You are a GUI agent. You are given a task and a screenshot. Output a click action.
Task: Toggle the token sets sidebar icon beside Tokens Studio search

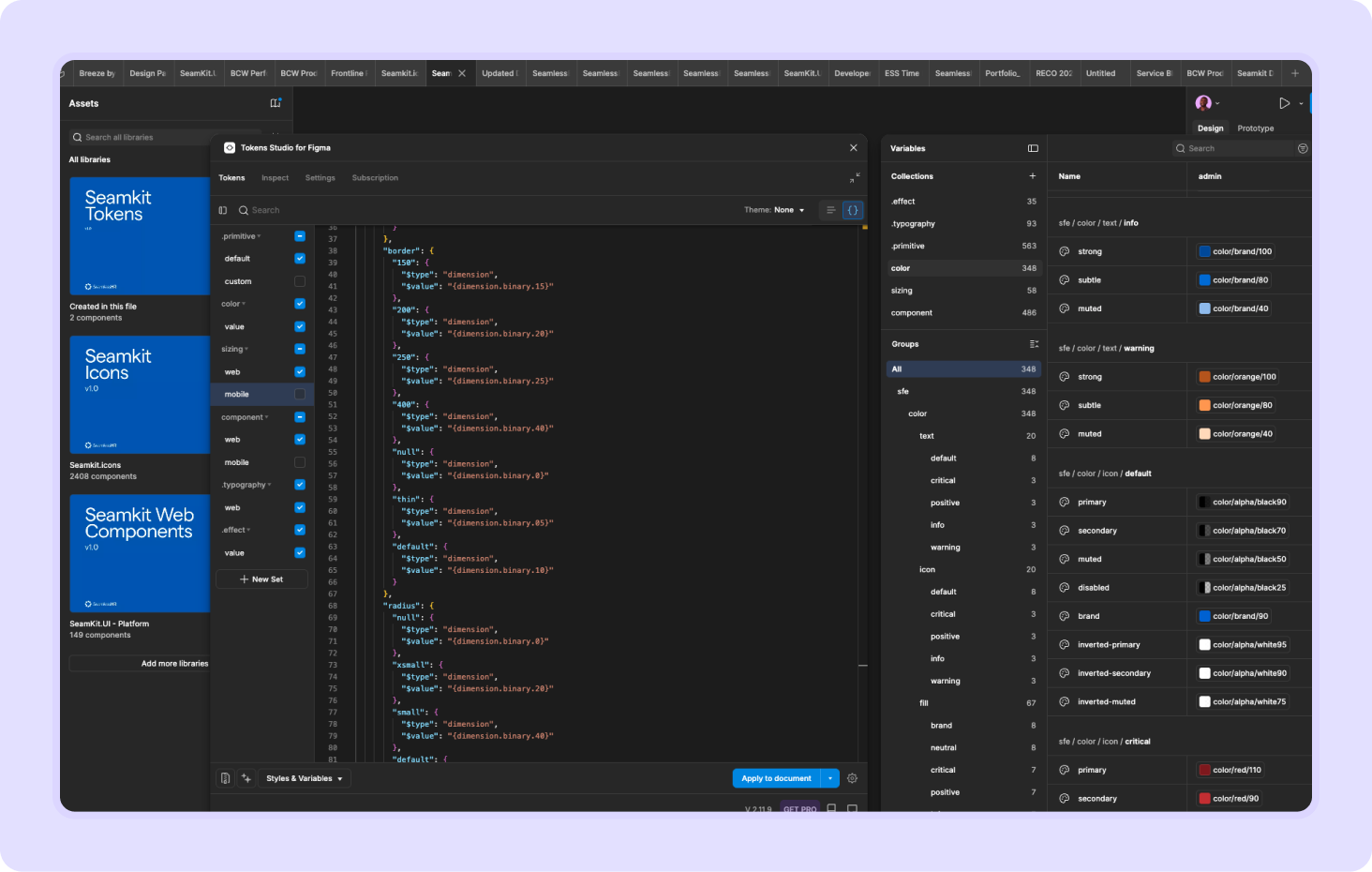pos(223,210)
